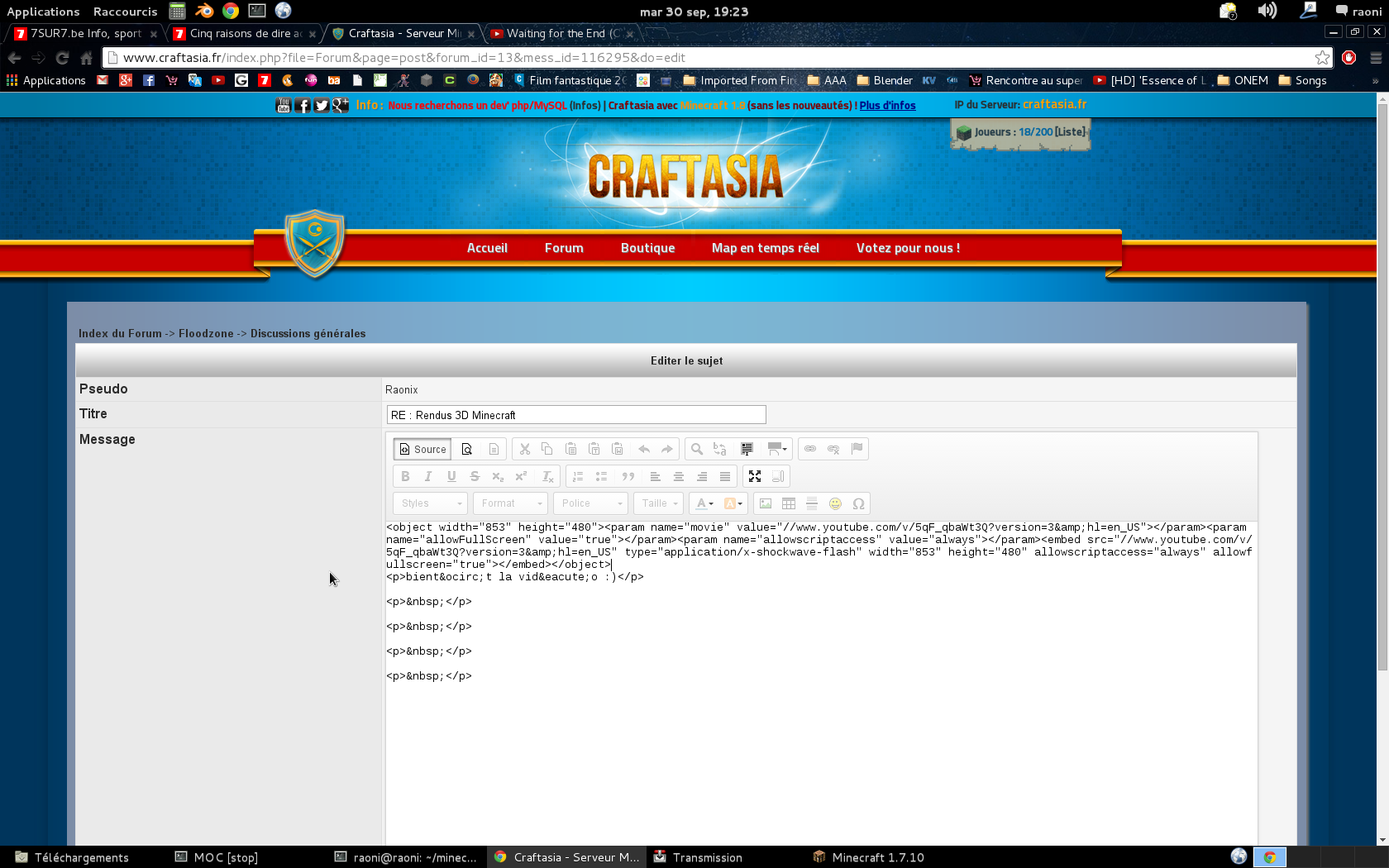Open the Transmission taskbar window

pyautogui.click(x=699, y=857)
